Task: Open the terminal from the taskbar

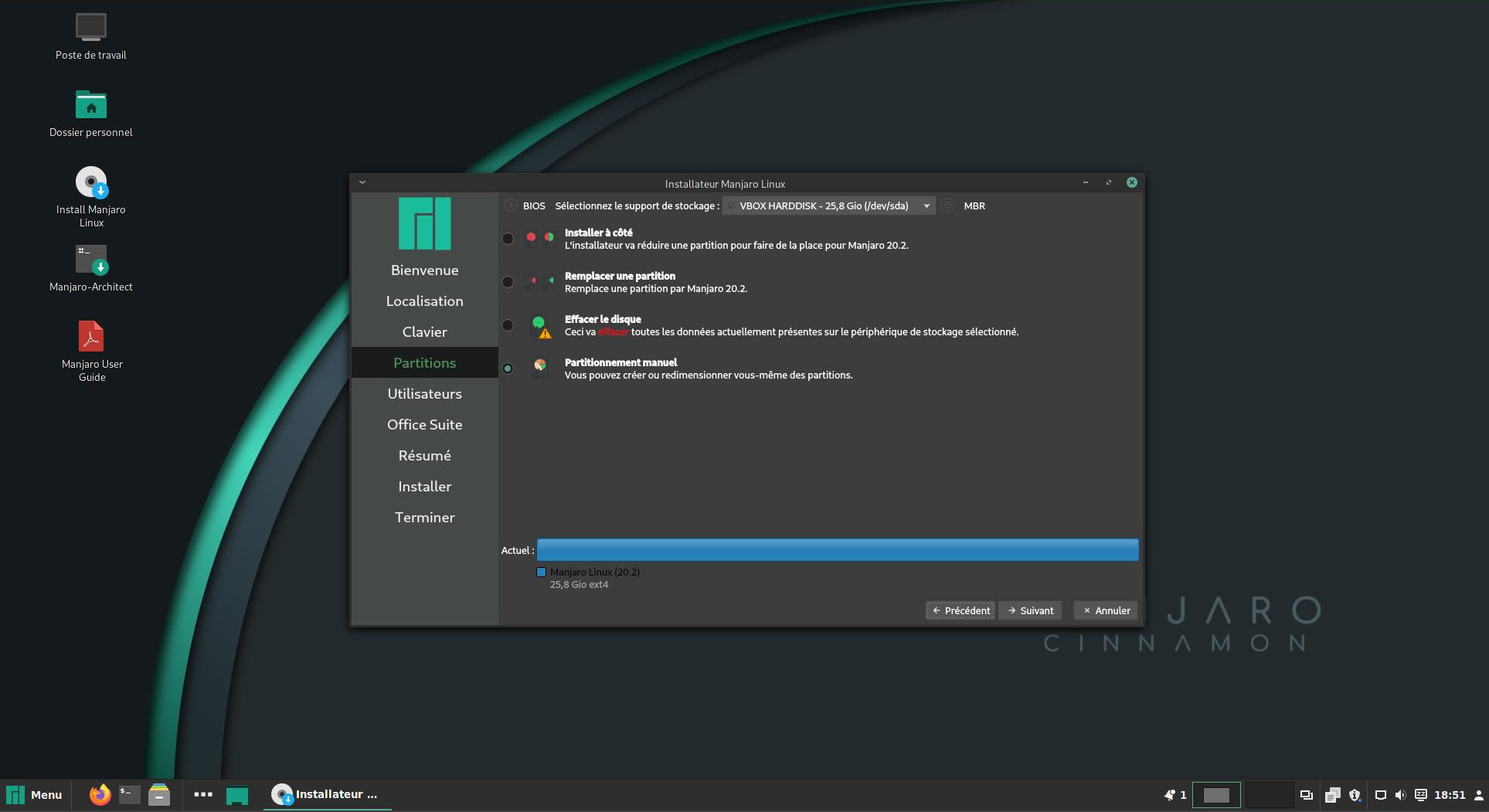Action: [129, 794]
